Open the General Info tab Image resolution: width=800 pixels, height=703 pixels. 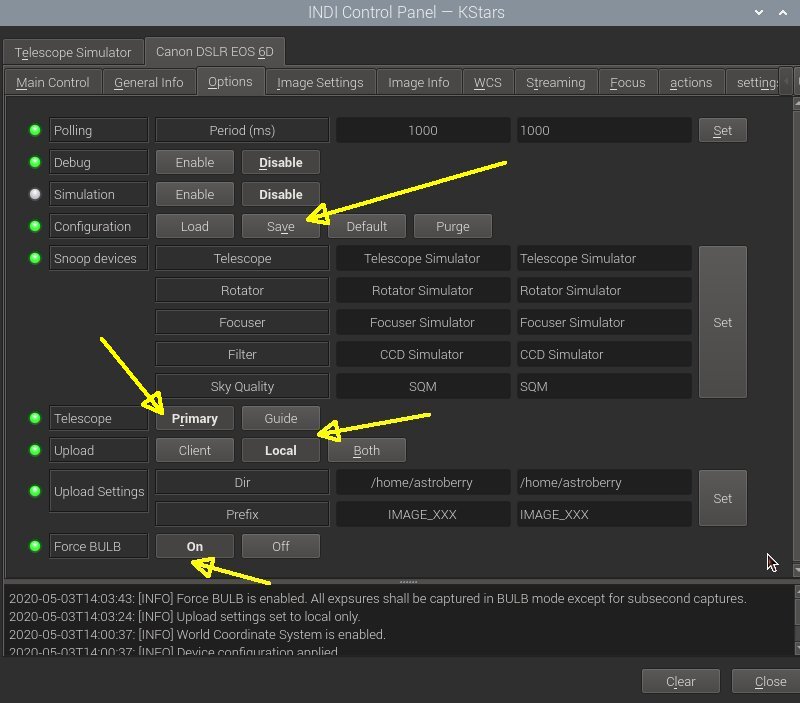click(148, 82)
